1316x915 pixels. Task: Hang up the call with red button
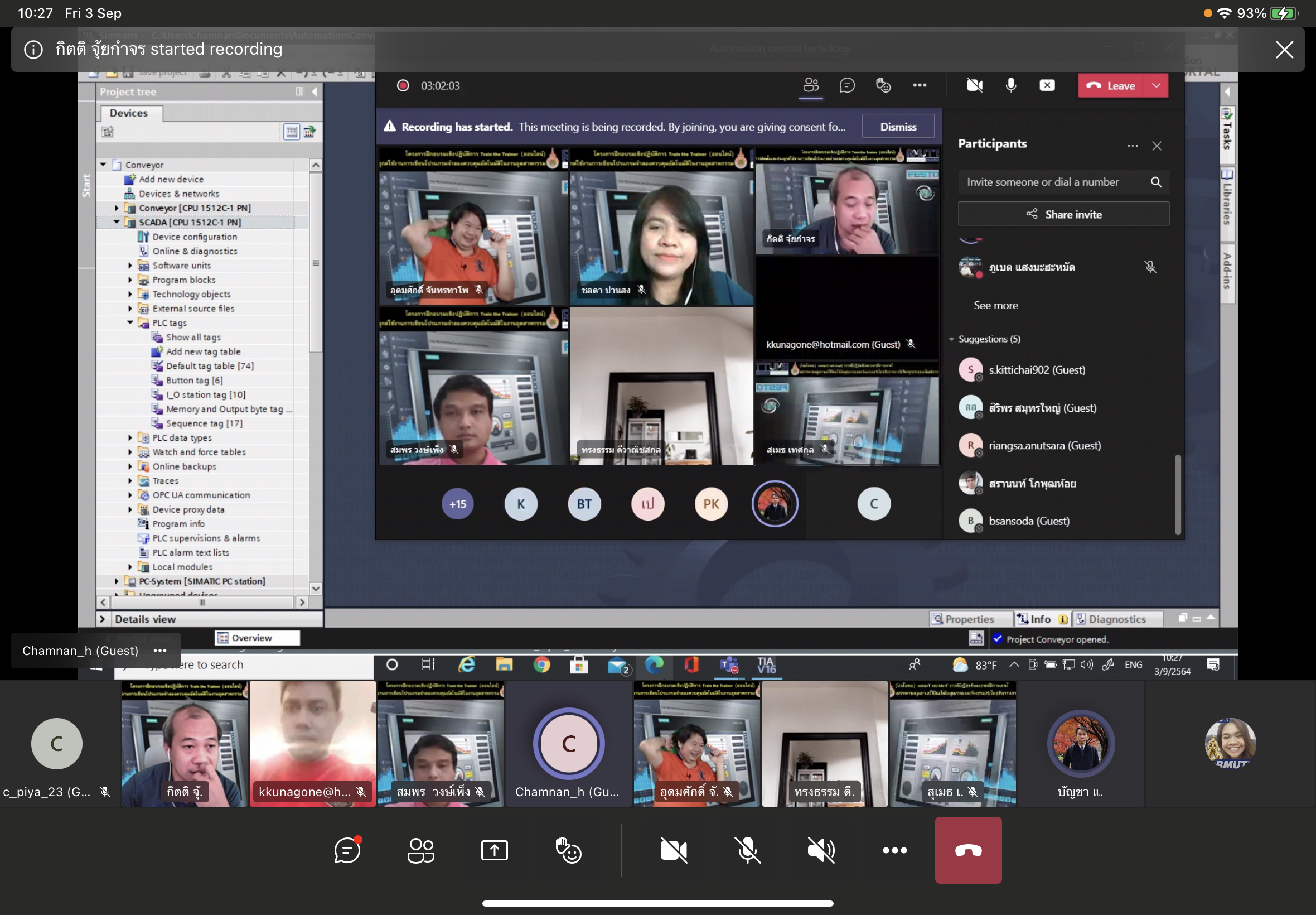tap(968, 850)
